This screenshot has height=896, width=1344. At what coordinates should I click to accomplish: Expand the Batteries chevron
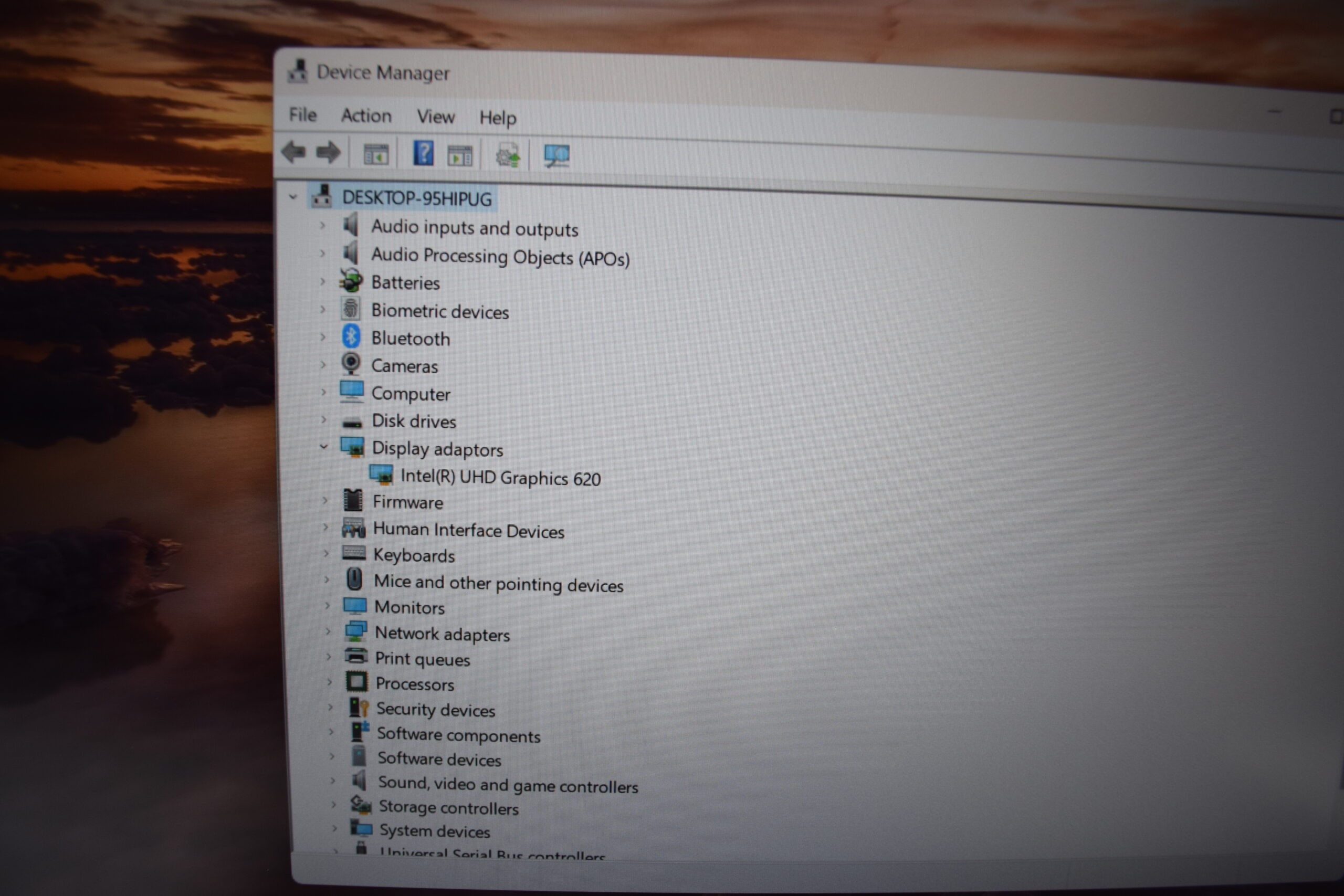[x=323, y=281]
